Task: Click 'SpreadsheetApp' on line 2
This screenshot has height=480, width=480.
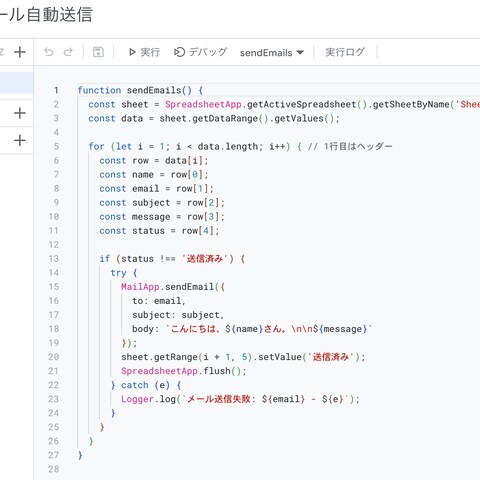Action: (x=203, y=105)
